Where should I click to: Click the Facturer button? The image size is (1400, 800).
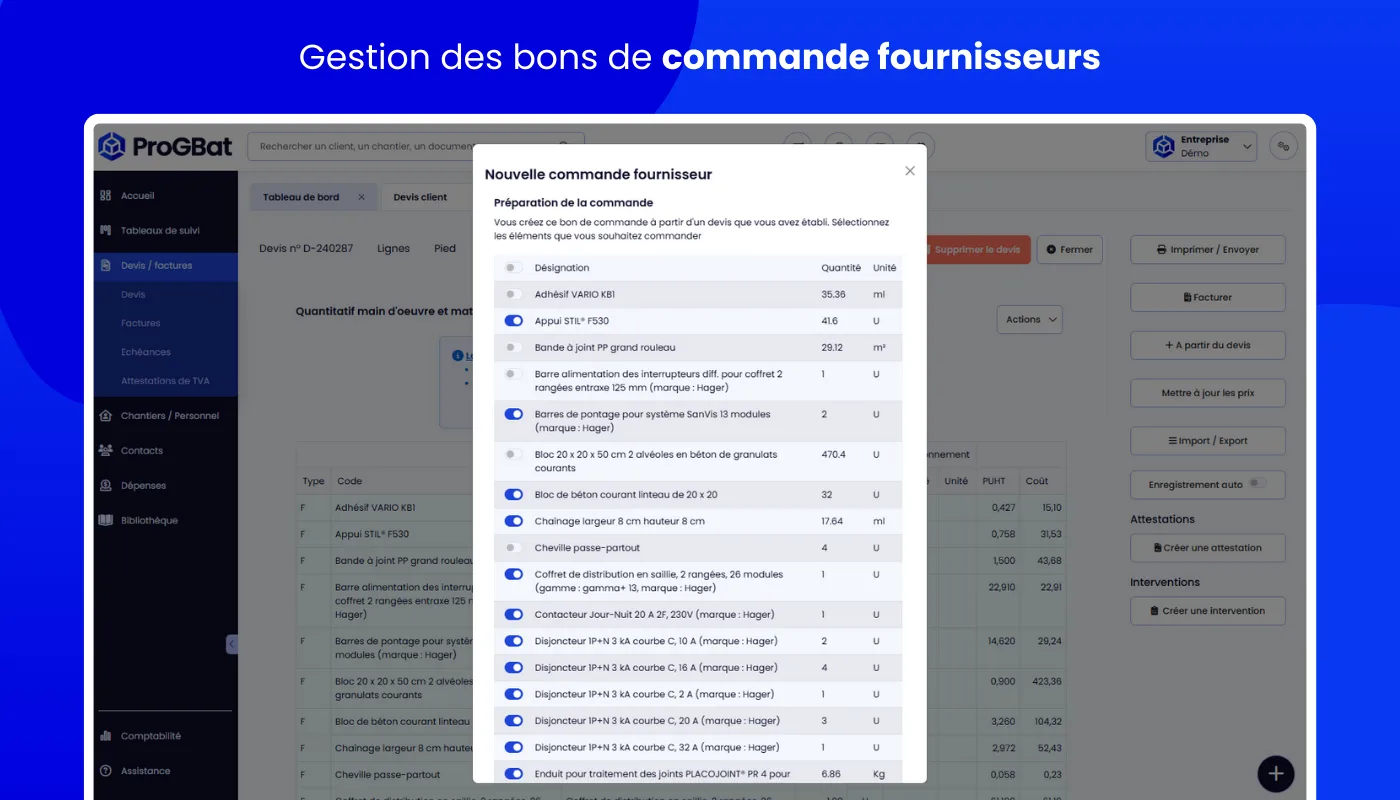[1208, 297]
